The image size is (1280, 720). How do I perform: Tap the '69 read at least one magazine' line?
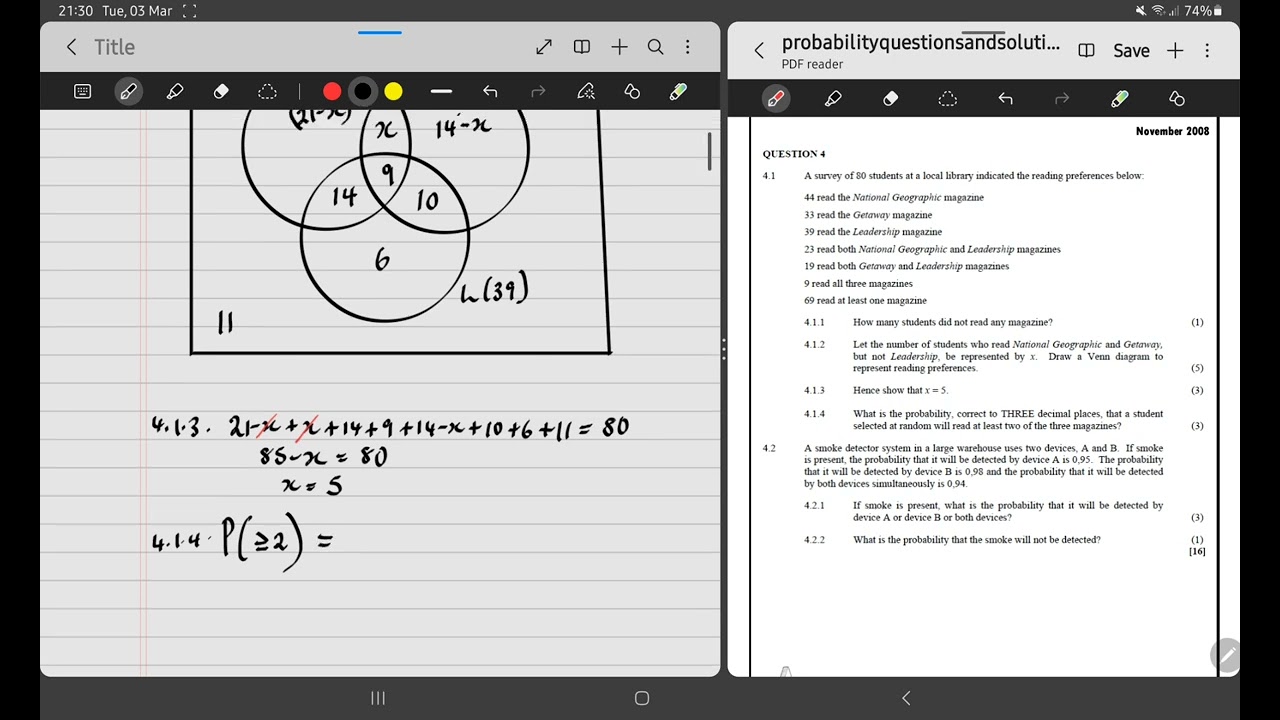[x=865, y=300]
